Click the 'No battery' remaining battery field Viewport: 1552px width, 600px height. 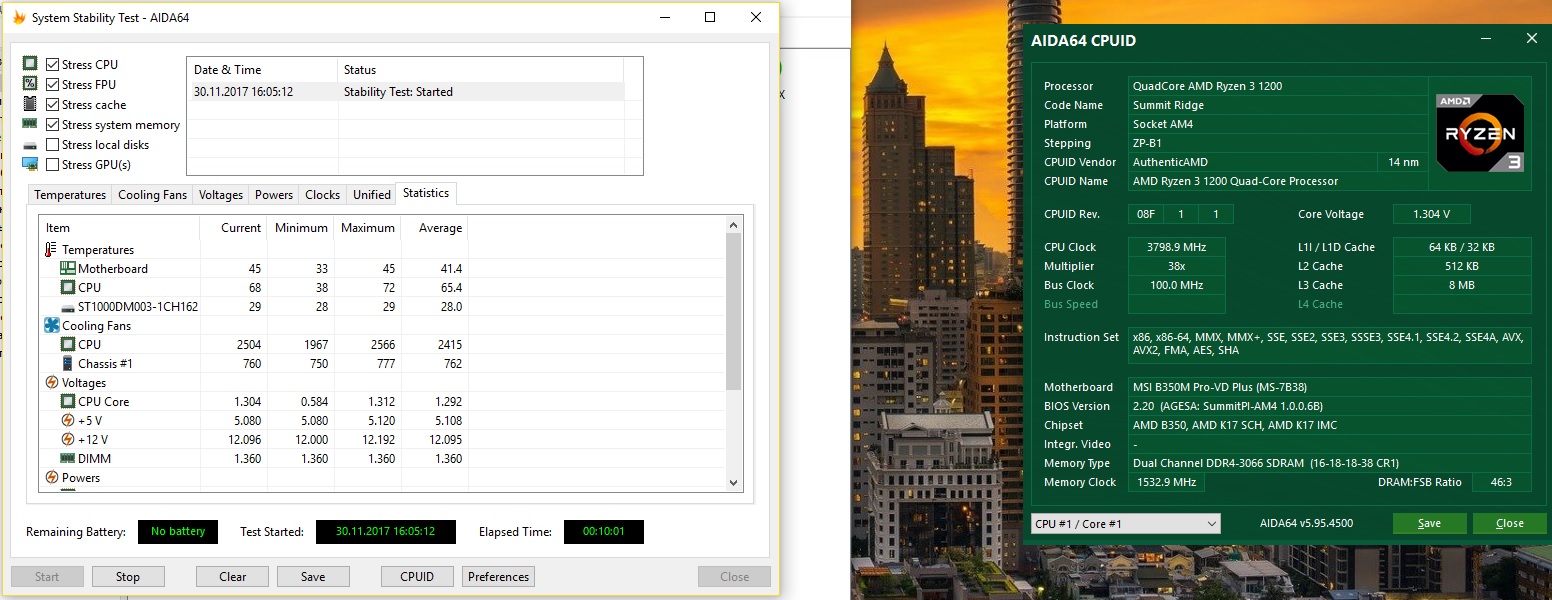178,532
